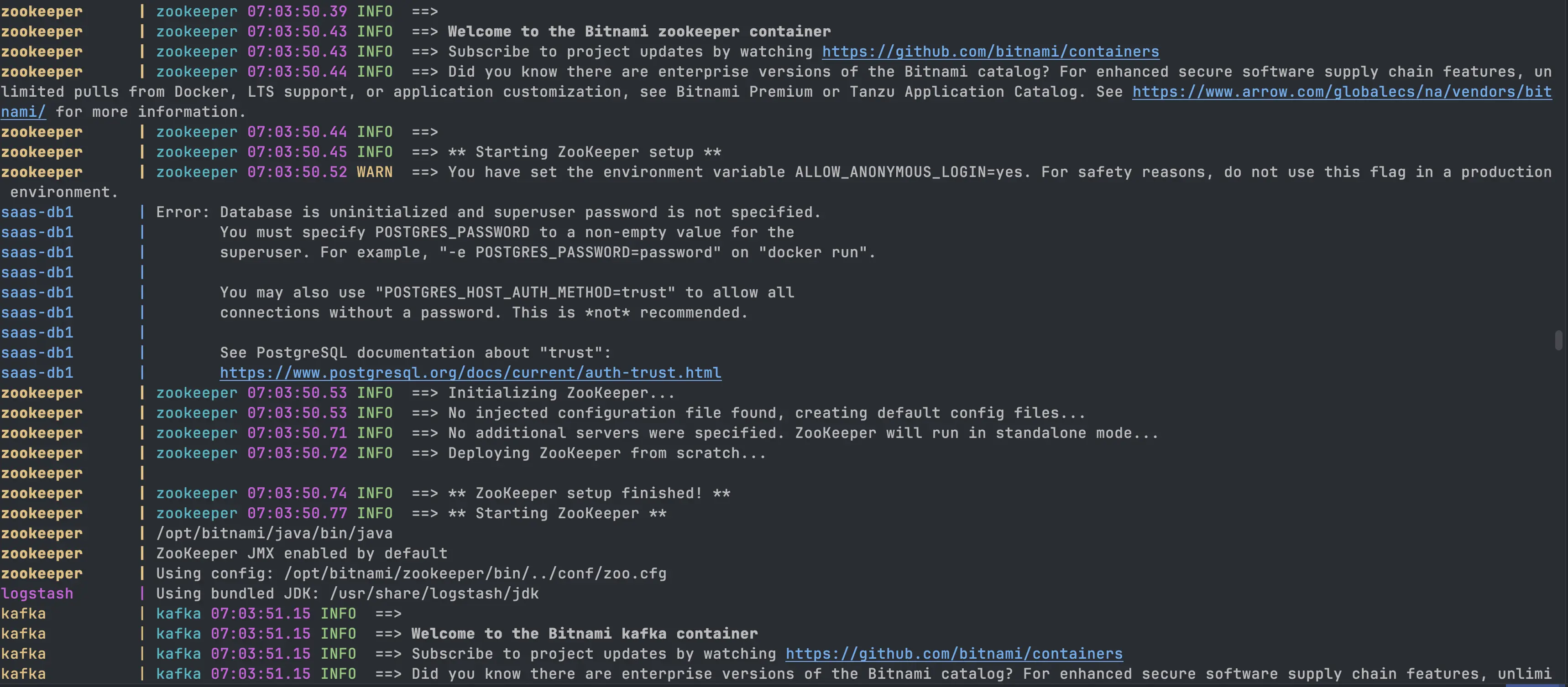Click the "ZooKeeper setup finished!" message
The image size is (1568, 687).
click(589, 494)
